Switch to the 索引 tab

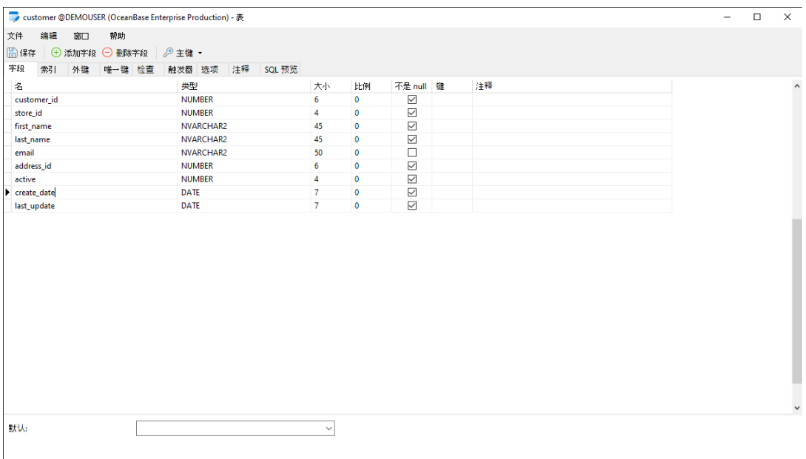(48, 70)
